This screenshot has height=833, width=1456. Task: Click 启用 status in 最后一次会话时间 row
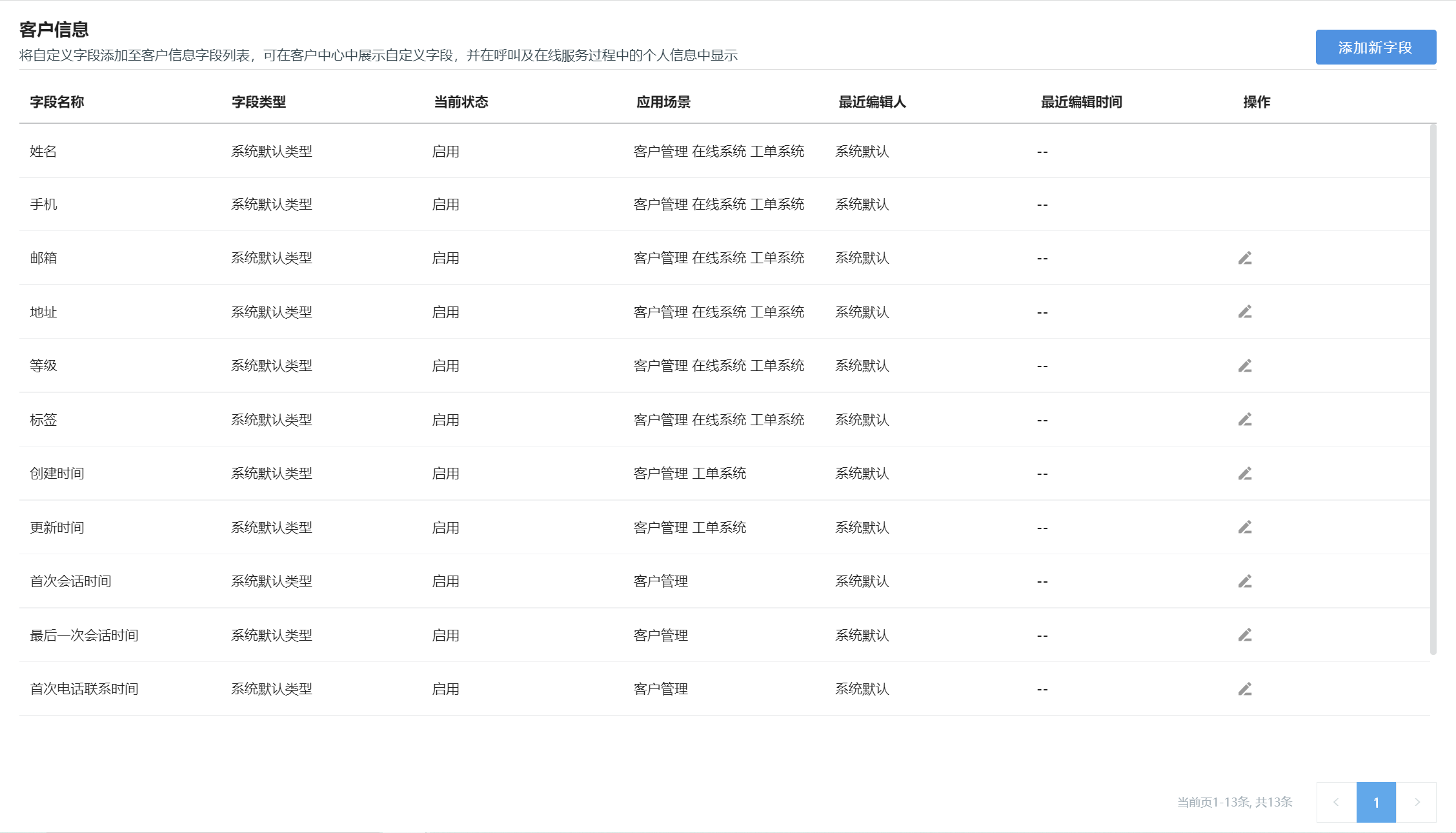click(x=445, y=636)
